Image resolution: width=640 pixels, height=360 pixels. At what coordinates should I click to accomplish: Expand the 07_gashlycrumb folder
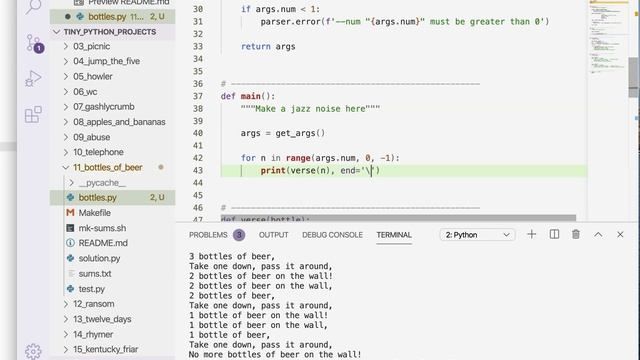(x=66, y=107)
